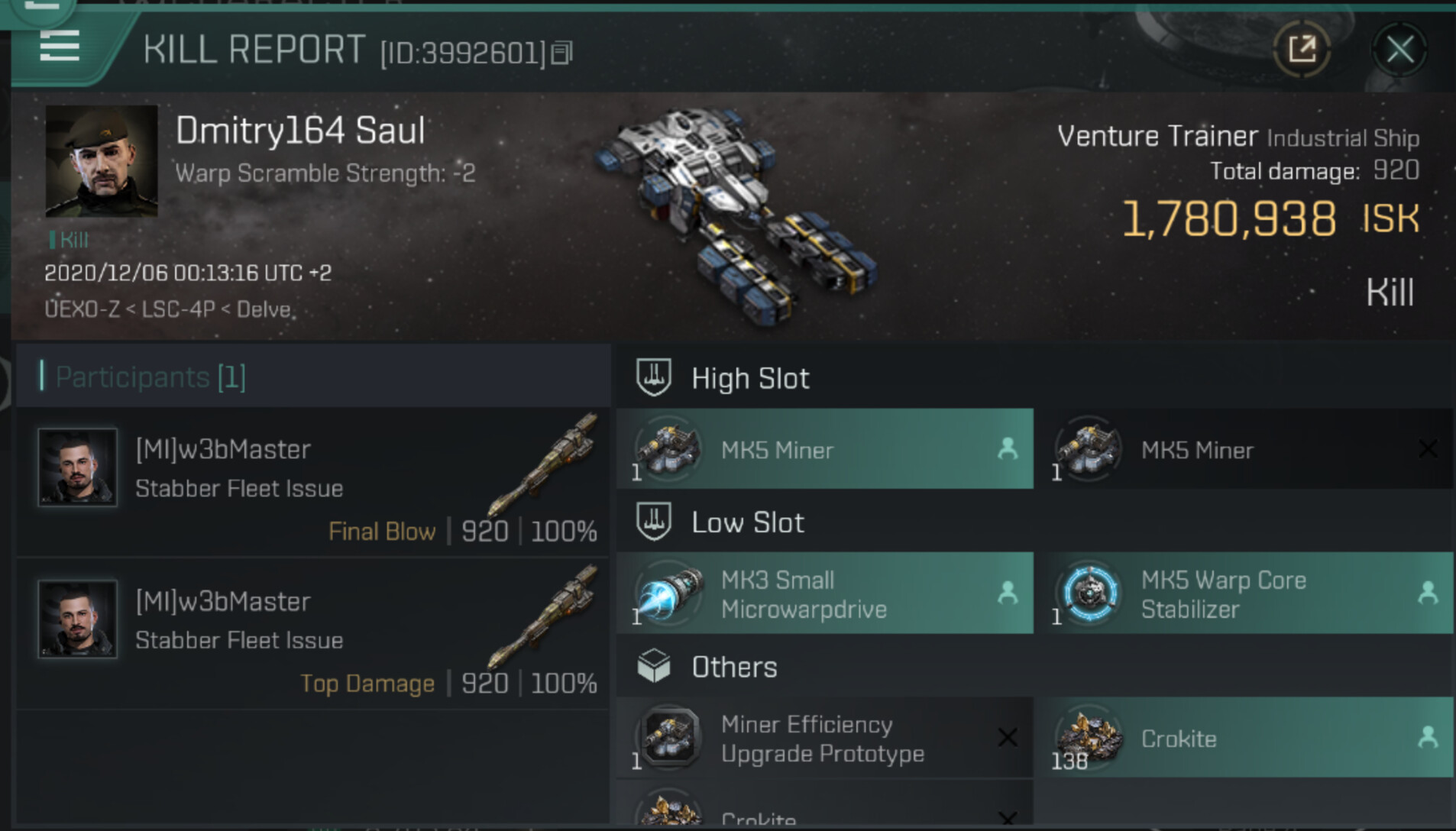Select the destroyed MK5 Miner item

[x=1244, y=450]
